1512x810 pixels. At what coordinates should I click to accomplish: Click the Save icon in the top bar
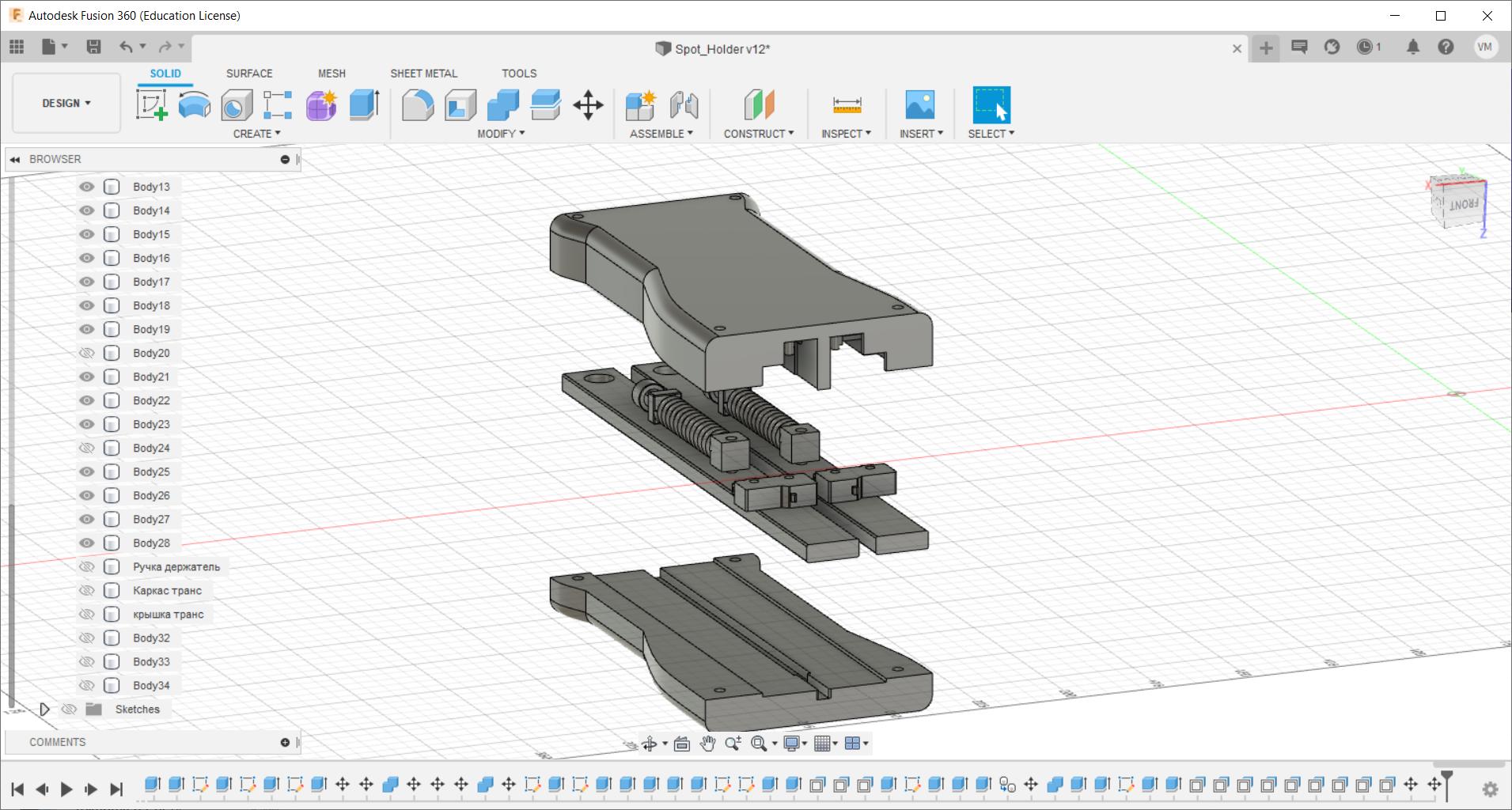[93, 47]
